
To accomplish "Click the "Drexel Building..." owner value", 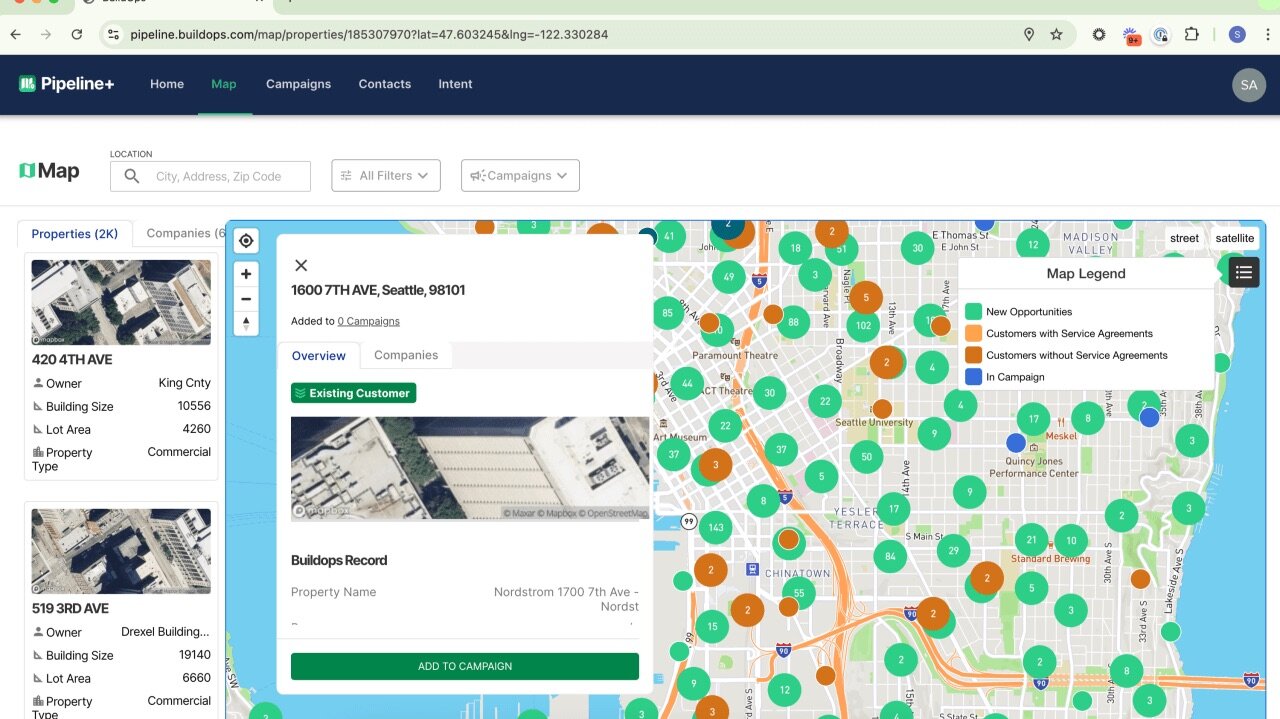I will 166,632.
